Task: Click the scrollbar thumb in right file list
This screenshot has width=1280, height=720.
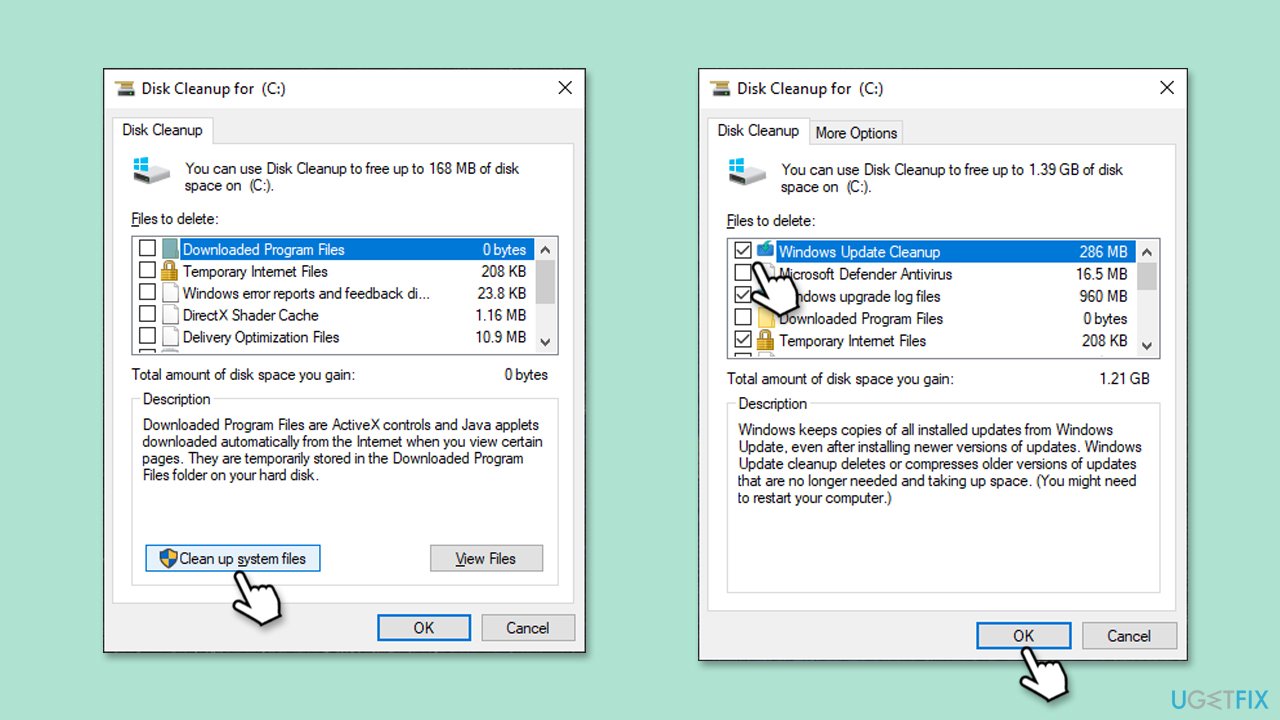Action: (1147, 276)
